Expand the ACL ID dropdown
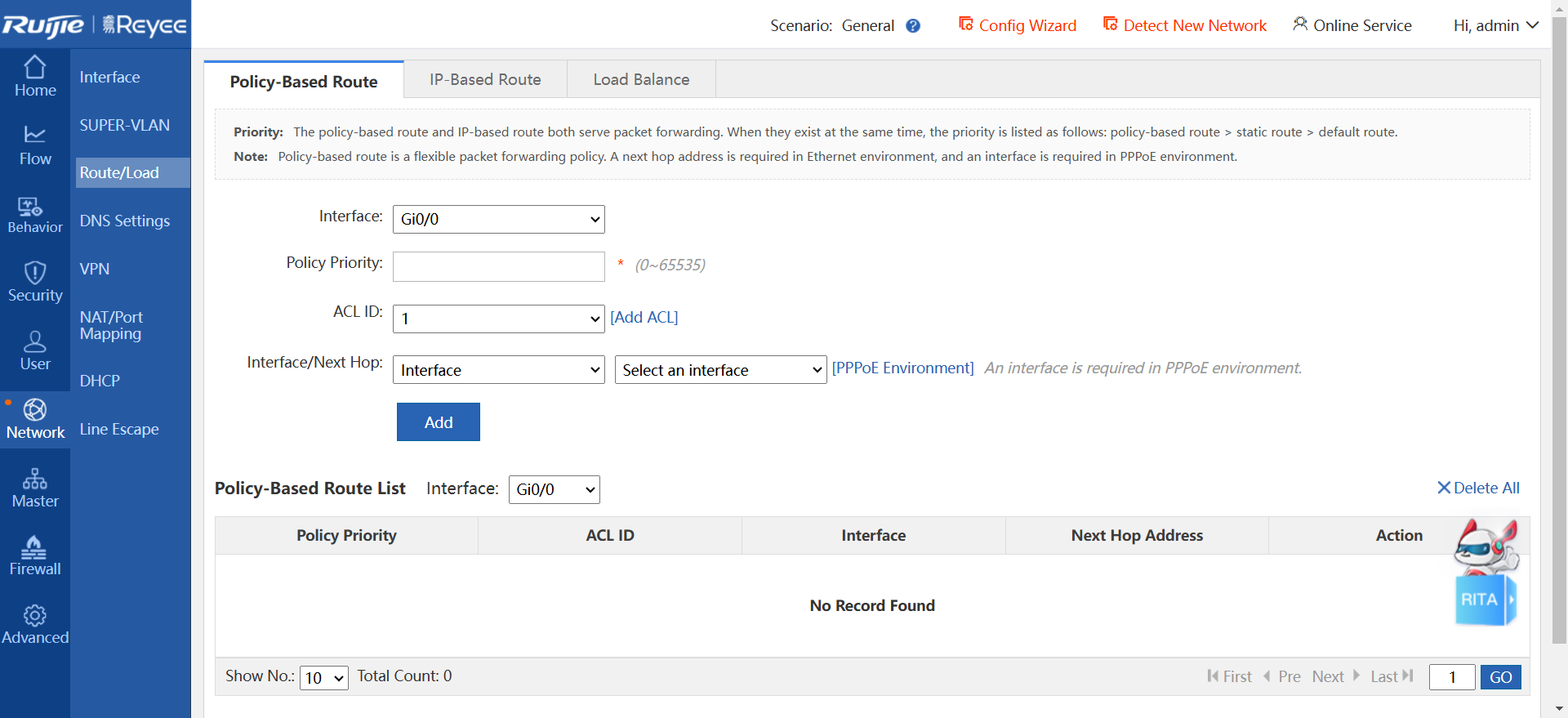This screenshot has width=1568, height=718. click(x=498, y=319)
